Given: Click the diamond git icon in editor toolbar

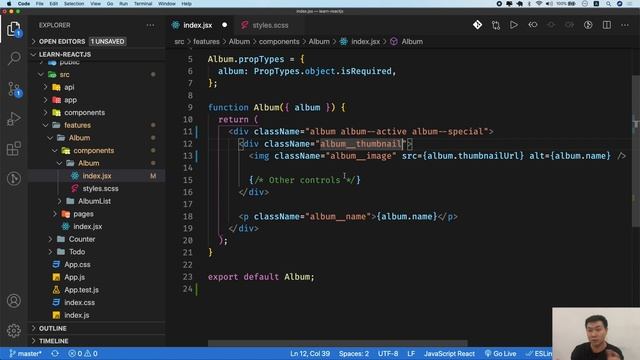Looking at the screenshot, I should 478,25.
